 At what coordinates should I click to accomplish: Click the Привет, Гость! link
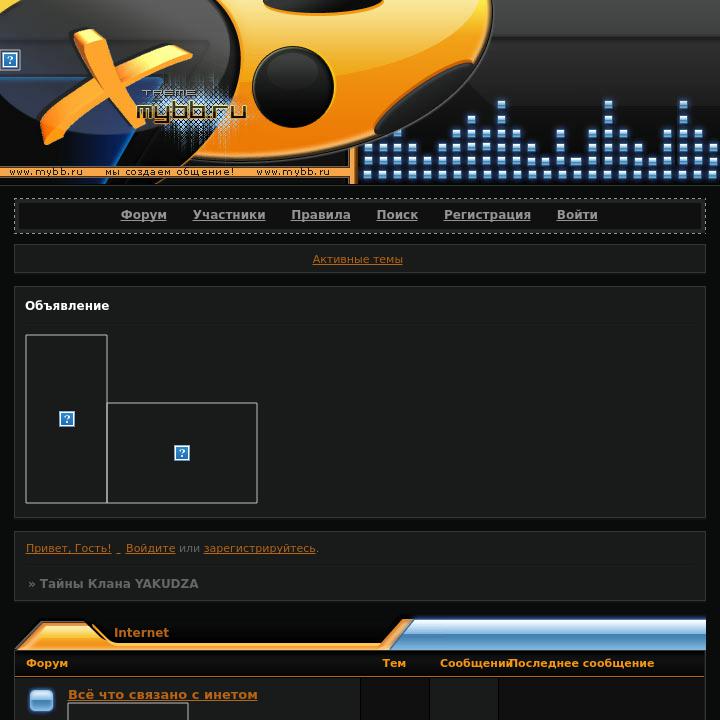(68, 548)
